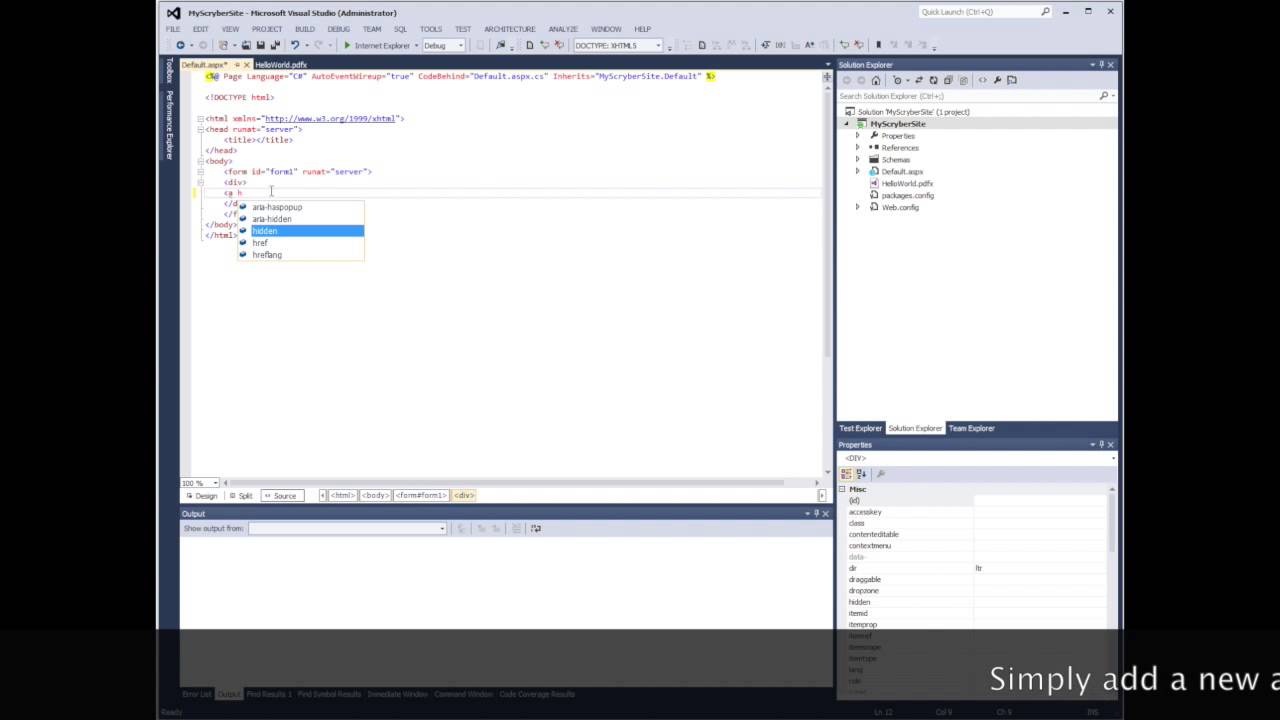Image resolution: width=1280 pixels, height=720 pixels.
Task: Open the ANALYZE menu
Action: (563, 29)
